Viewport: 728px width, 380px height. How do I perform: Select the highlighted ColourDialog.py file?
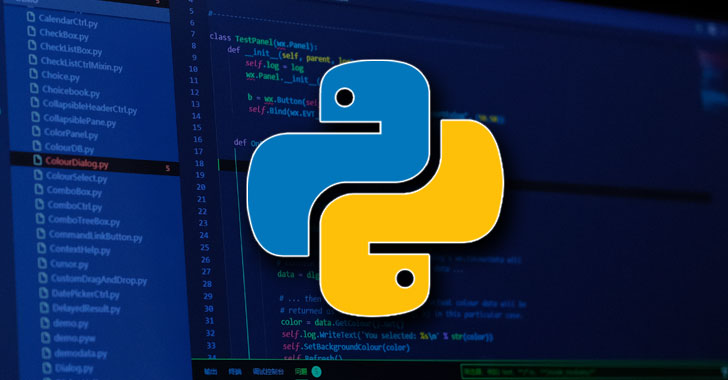77,163
